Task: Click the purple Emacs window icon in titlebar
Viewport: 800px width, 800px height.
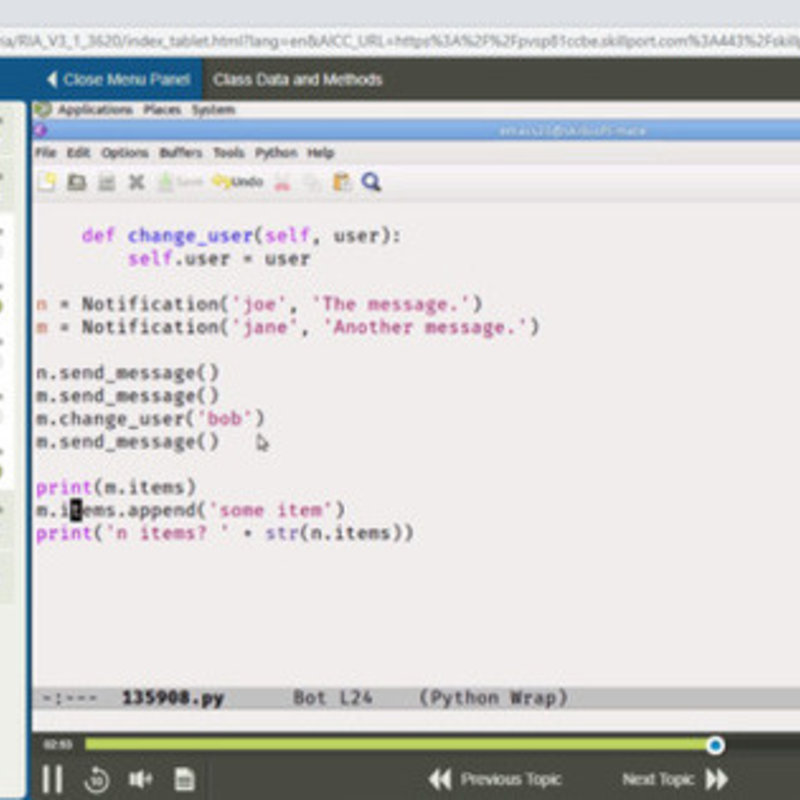Action: pos(40,131)
